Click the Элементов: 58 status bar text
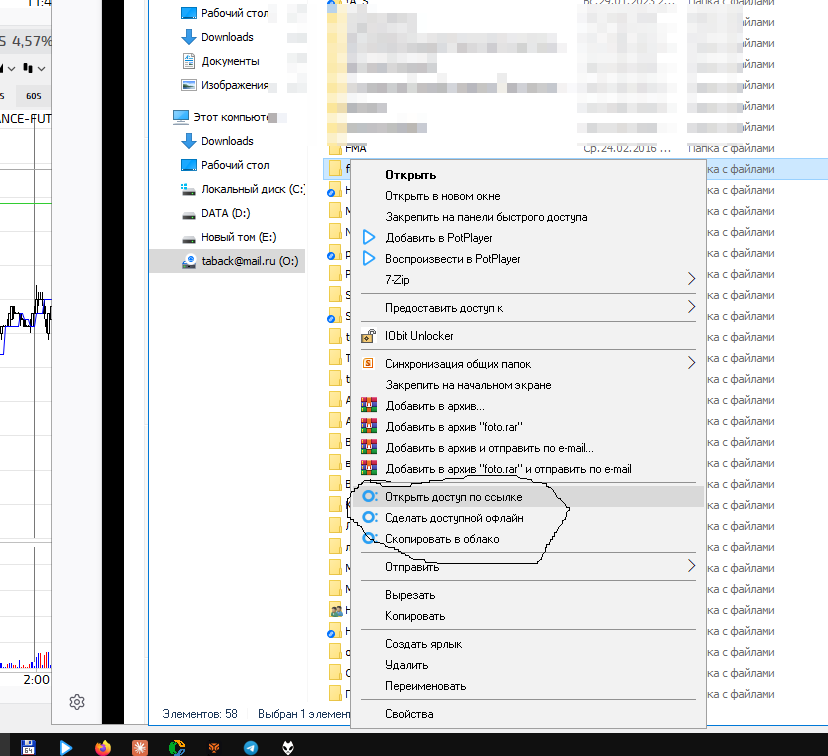Screen dimensions: 828x756 tap(200, 714)
